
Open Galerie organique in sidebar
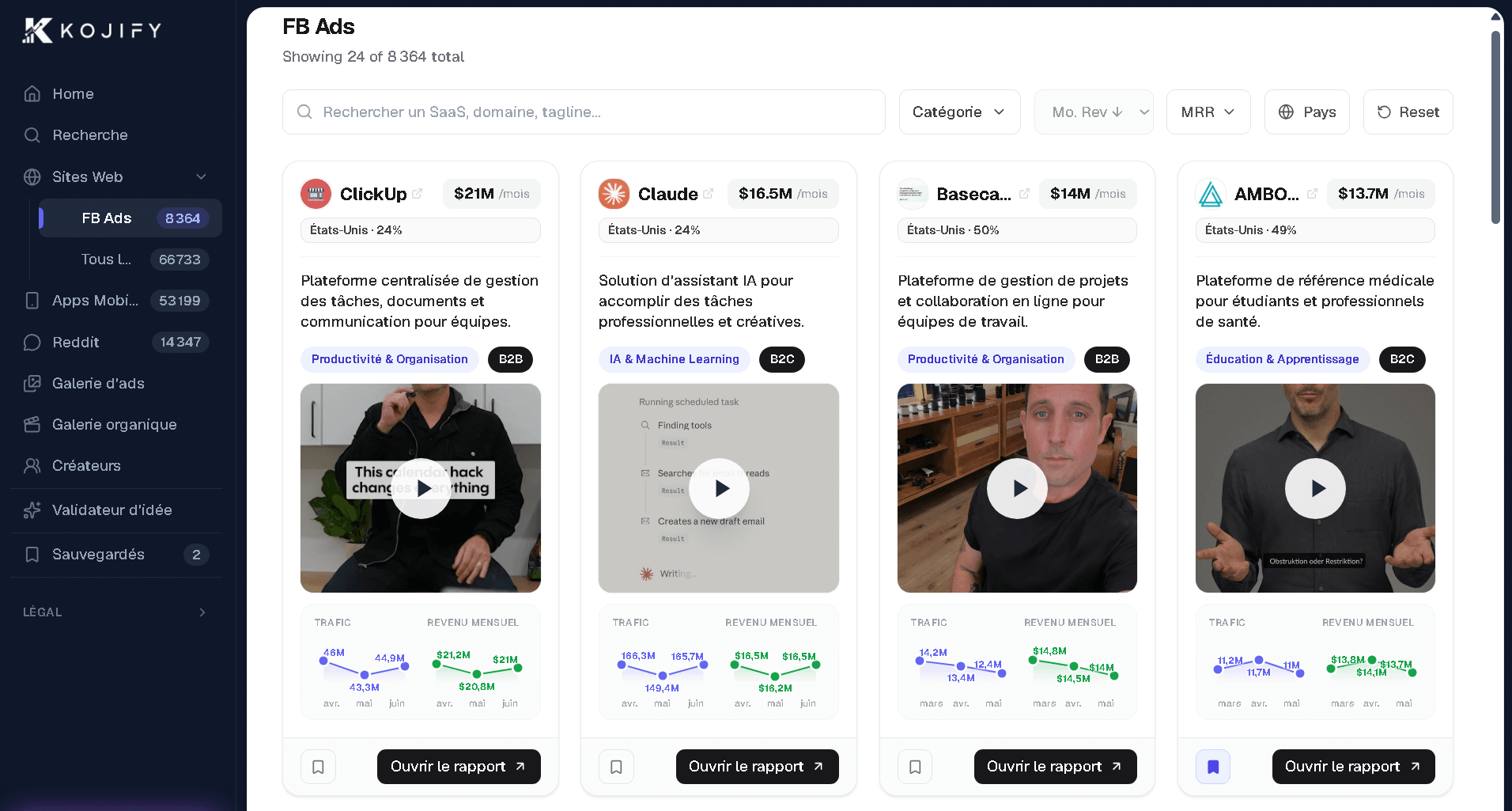(116, 425)
